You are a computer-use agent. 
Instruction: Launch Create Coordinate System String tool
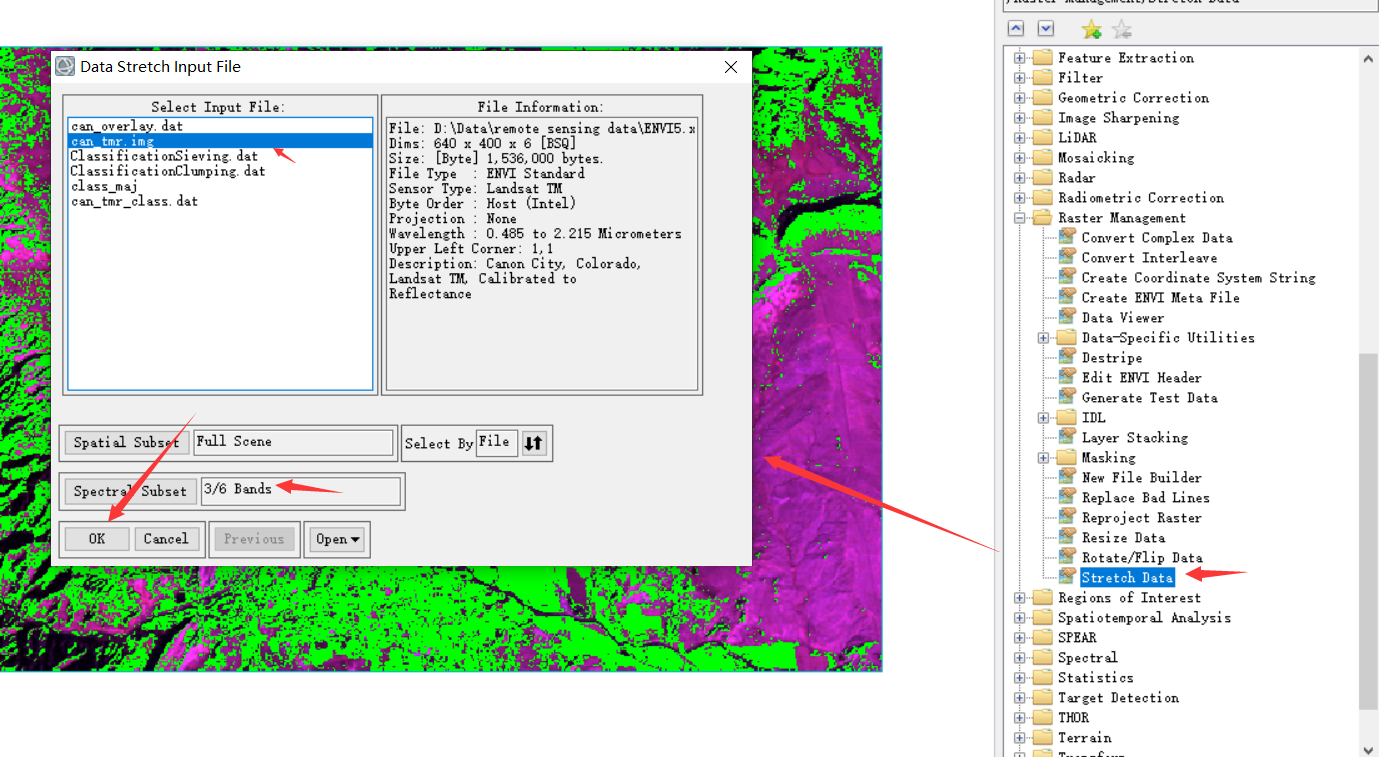(1198, 278)
